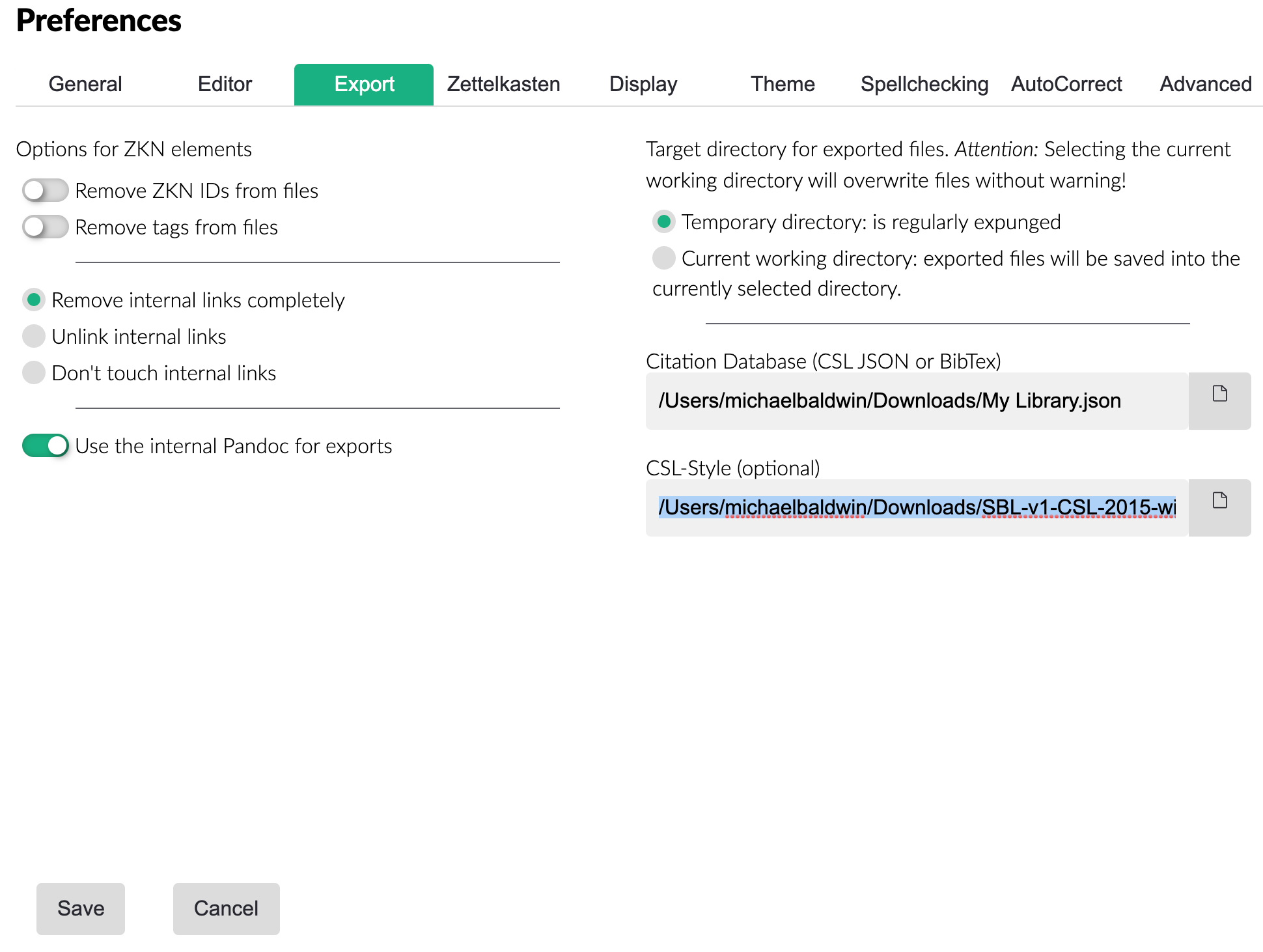Choose Current working directory radio option

pos(663,259)
